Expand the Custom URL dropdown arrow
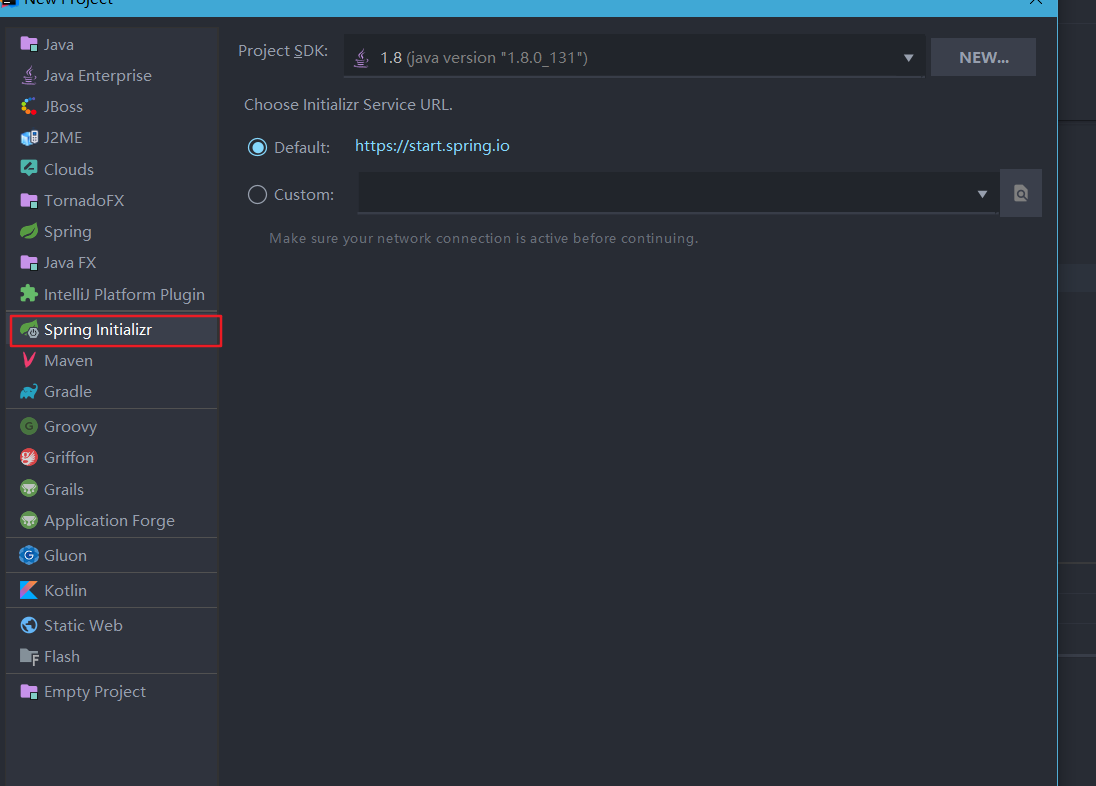The height and width of the screenshot is (786, 1096). coord(982,194)
